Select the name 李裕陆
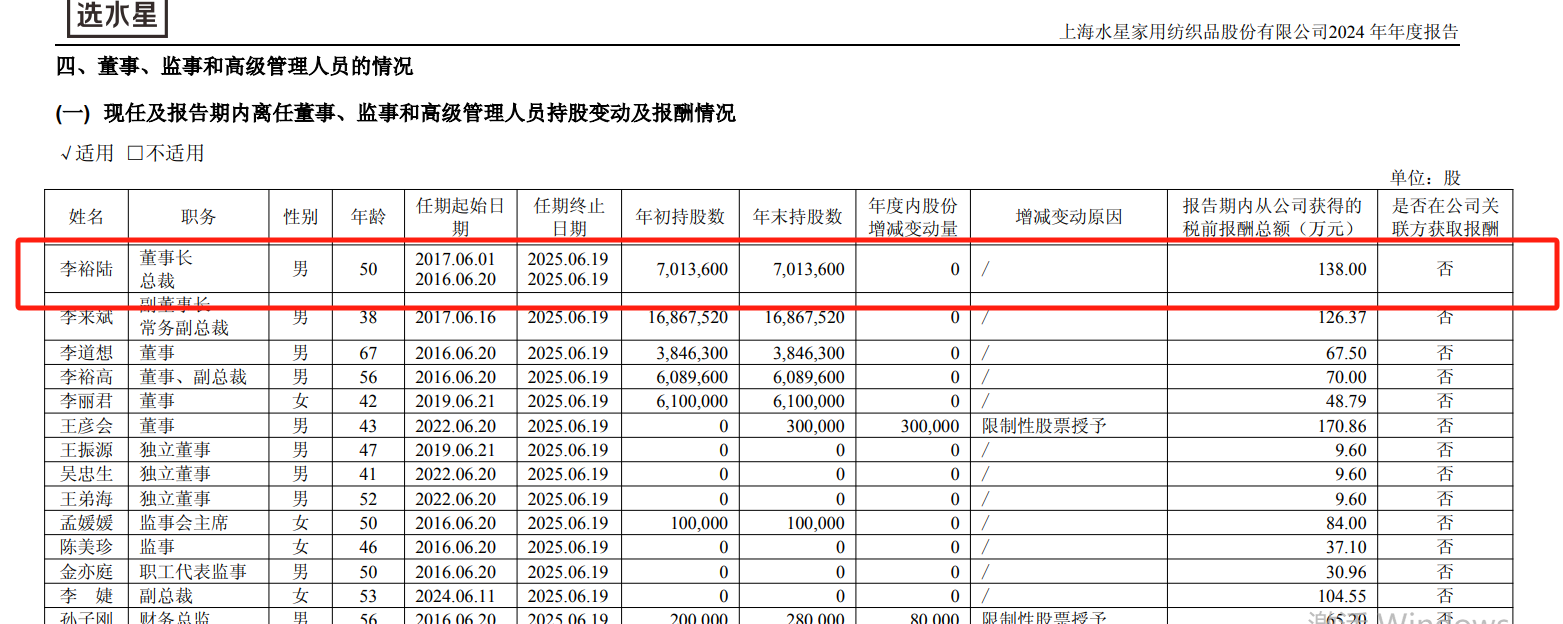Screen dimensions: 1563x624 click(87, 268)
